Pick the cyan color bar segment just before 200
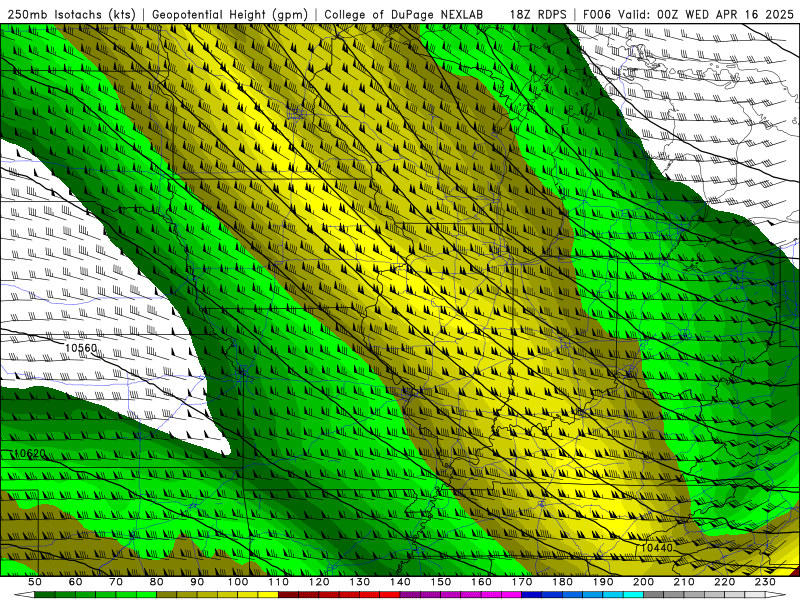Screen dimensions: 800x600 (634, 595)
